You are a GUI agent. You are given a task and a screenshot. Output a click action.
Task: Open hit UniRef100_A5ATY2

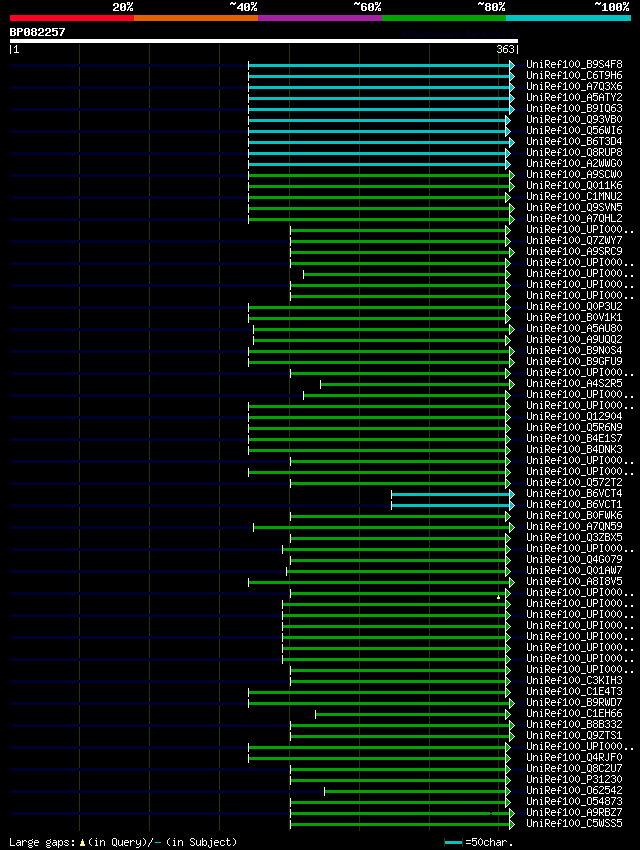pyautogui.click(x=574, y=98)
